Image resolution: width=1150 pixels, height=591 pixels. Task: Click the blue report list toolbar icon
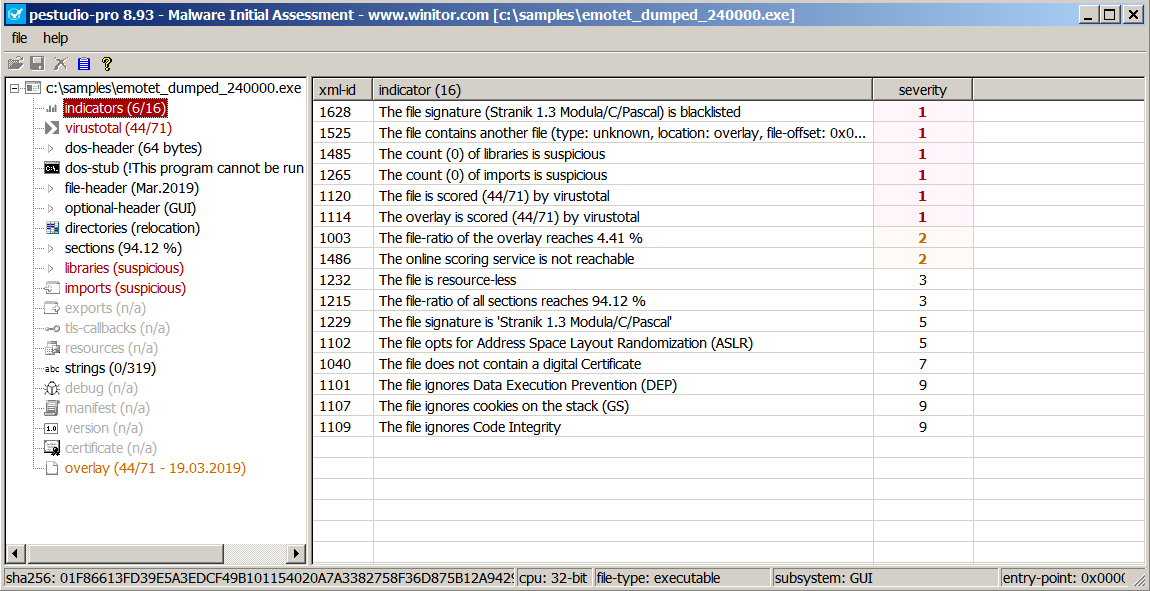pos(84,64)
